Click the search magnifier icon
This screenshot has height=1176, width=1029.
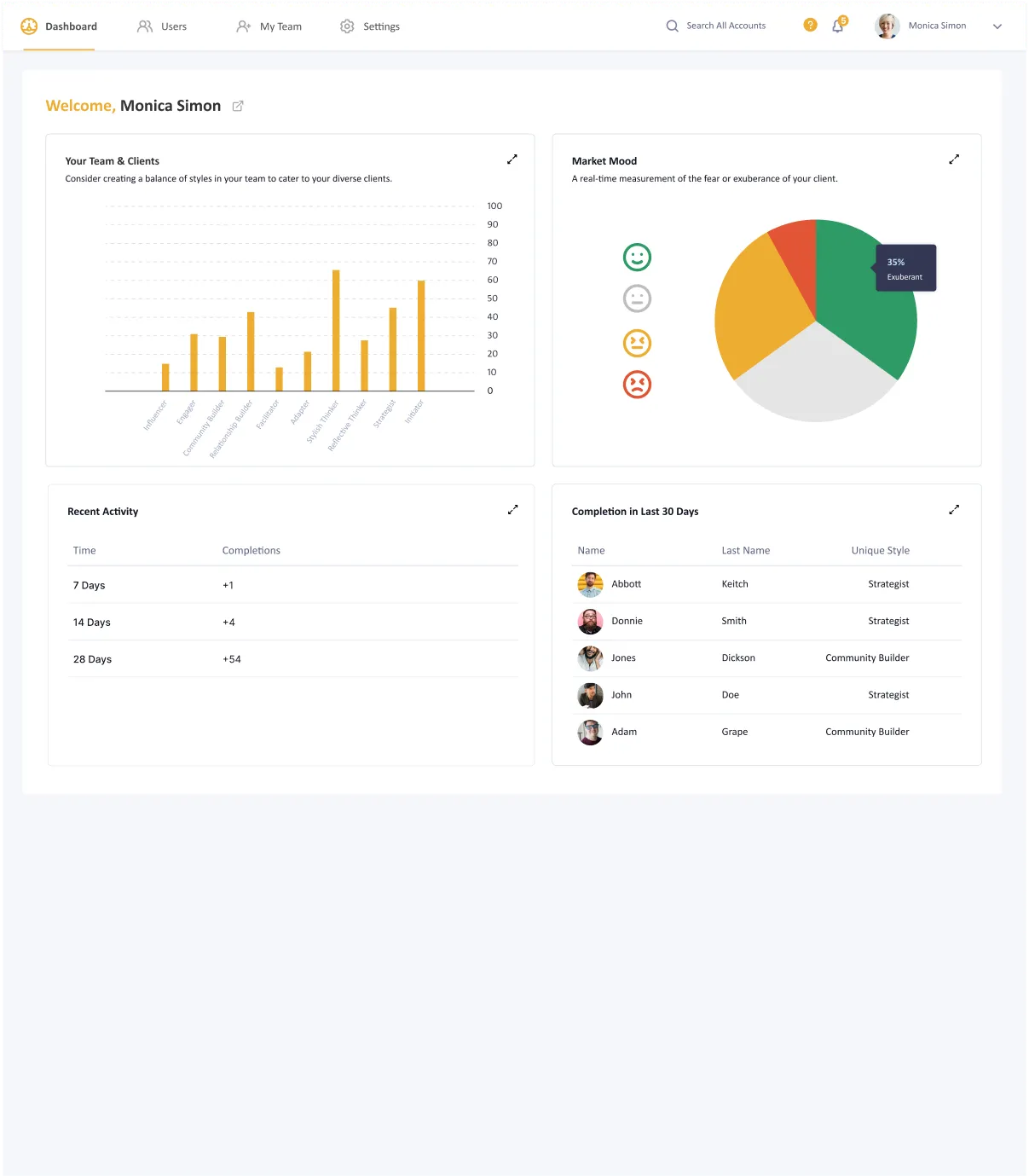coord(673,26)
